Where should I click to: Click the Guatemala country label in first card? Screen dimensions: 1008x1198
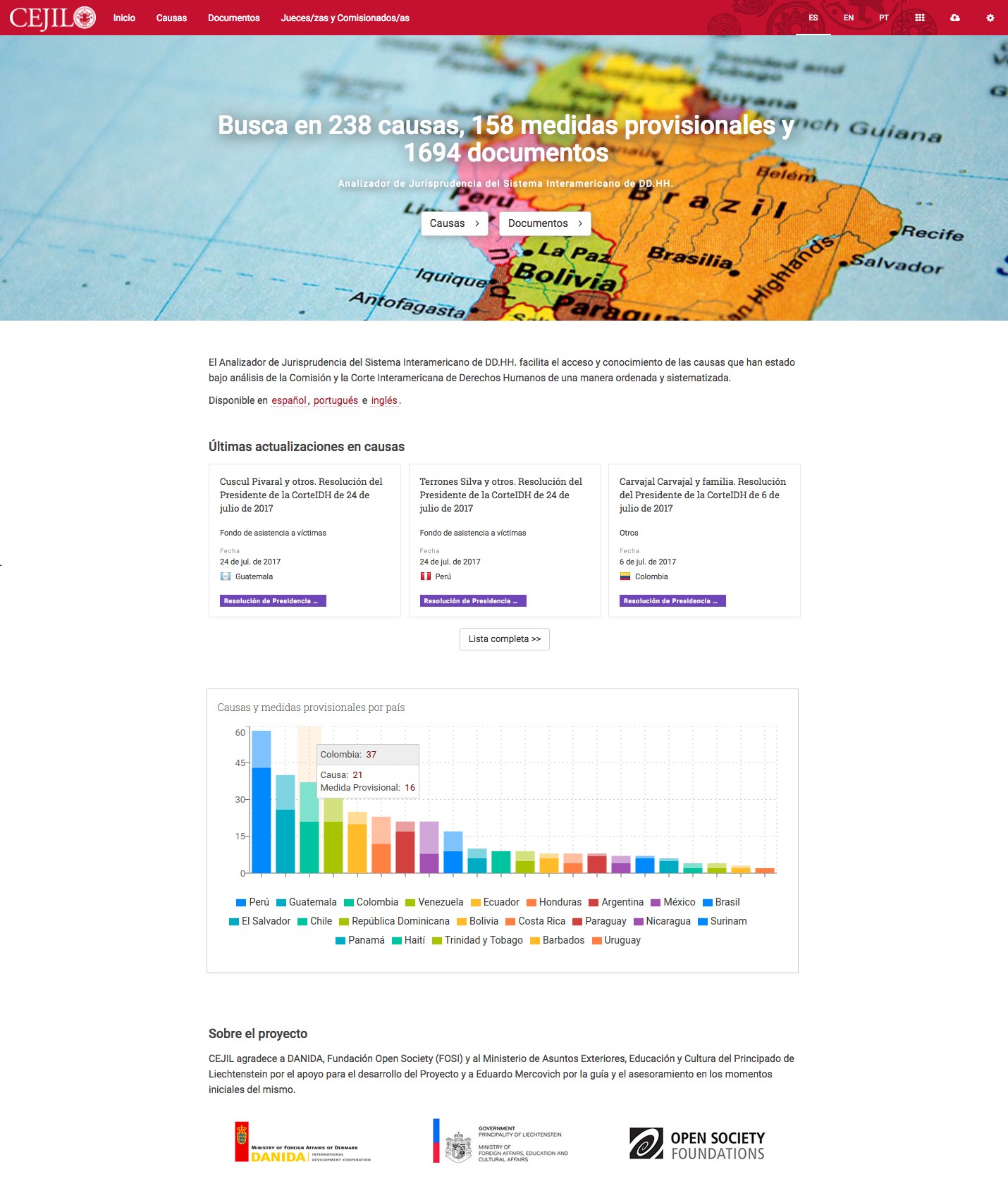coord(254,576)
